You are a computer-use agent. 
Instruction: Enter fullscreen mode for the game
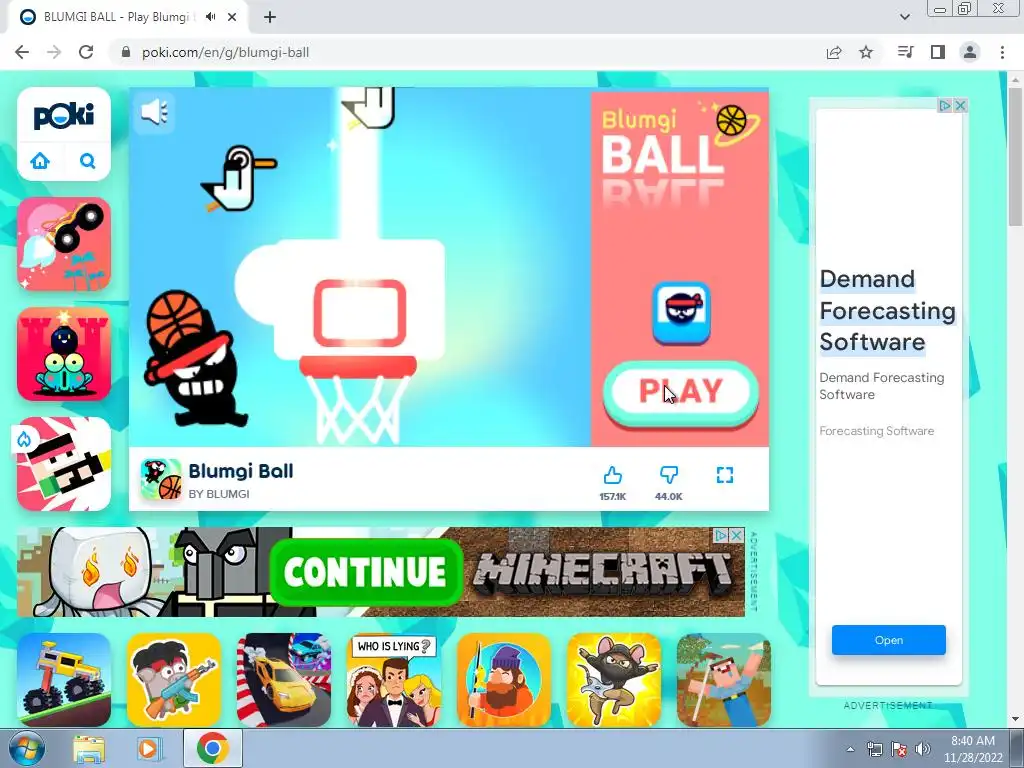click(725, 475)
